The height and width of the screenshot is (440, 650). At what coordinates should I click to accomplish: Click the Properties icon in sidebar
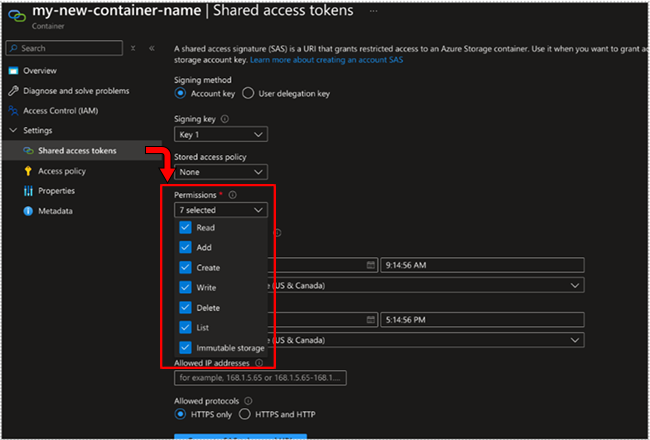click(x=28, y=191)
